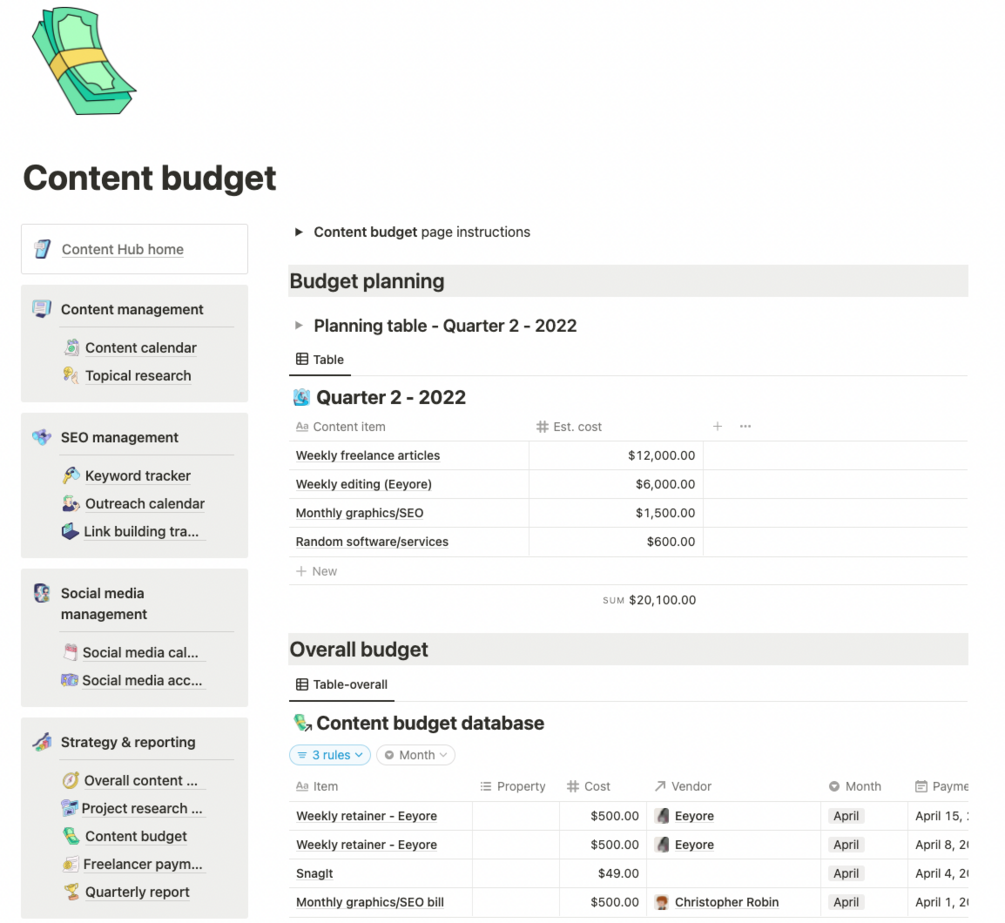This screenshot has width=1005, height=923.
Task: Open the Freelancer payments page link
Action: click(x=142, y=864)
